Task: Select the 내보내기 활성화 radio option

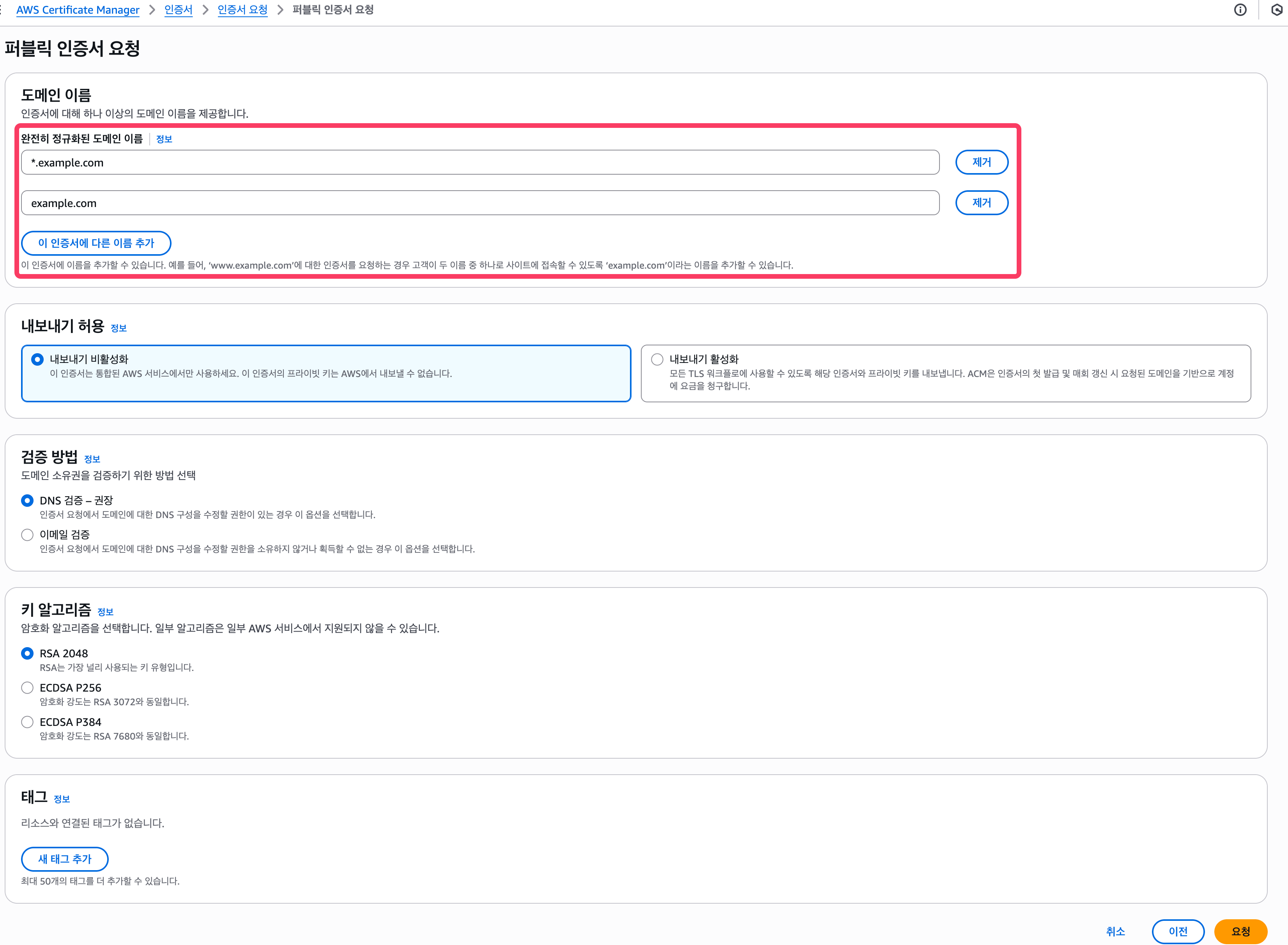Action: coord(657,359)
